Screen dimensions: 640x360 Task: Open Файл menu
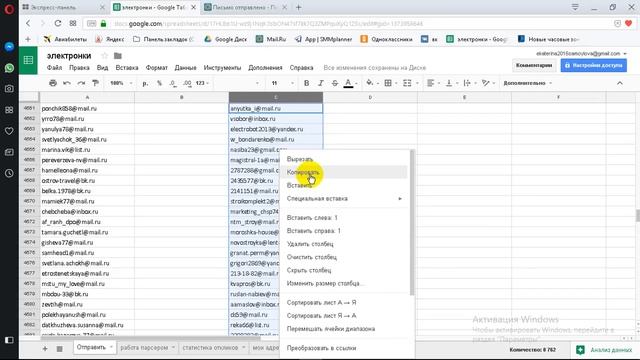54,68
